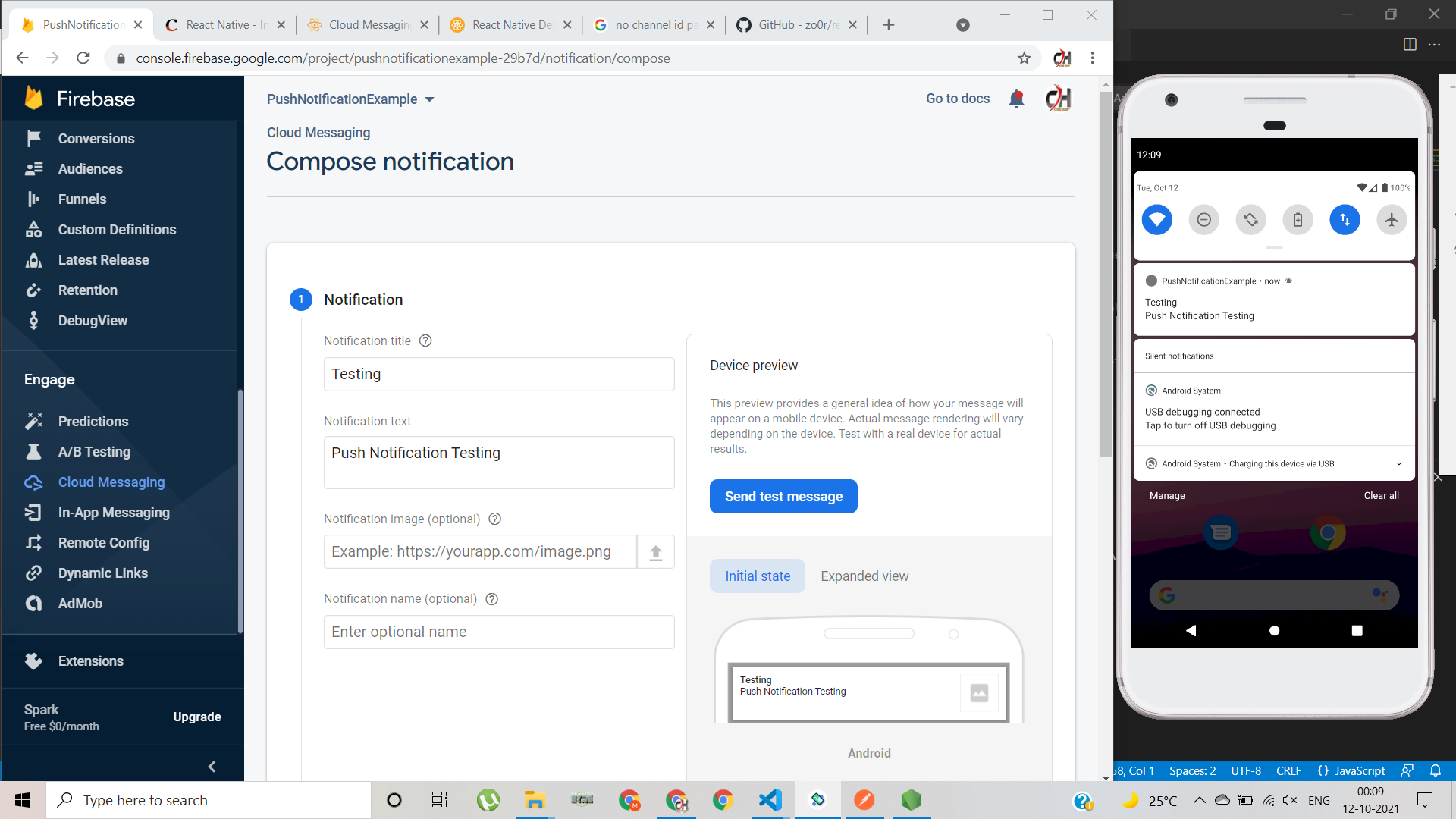Open DebugView section
1456x819 pixels.
tap(93, 321)
